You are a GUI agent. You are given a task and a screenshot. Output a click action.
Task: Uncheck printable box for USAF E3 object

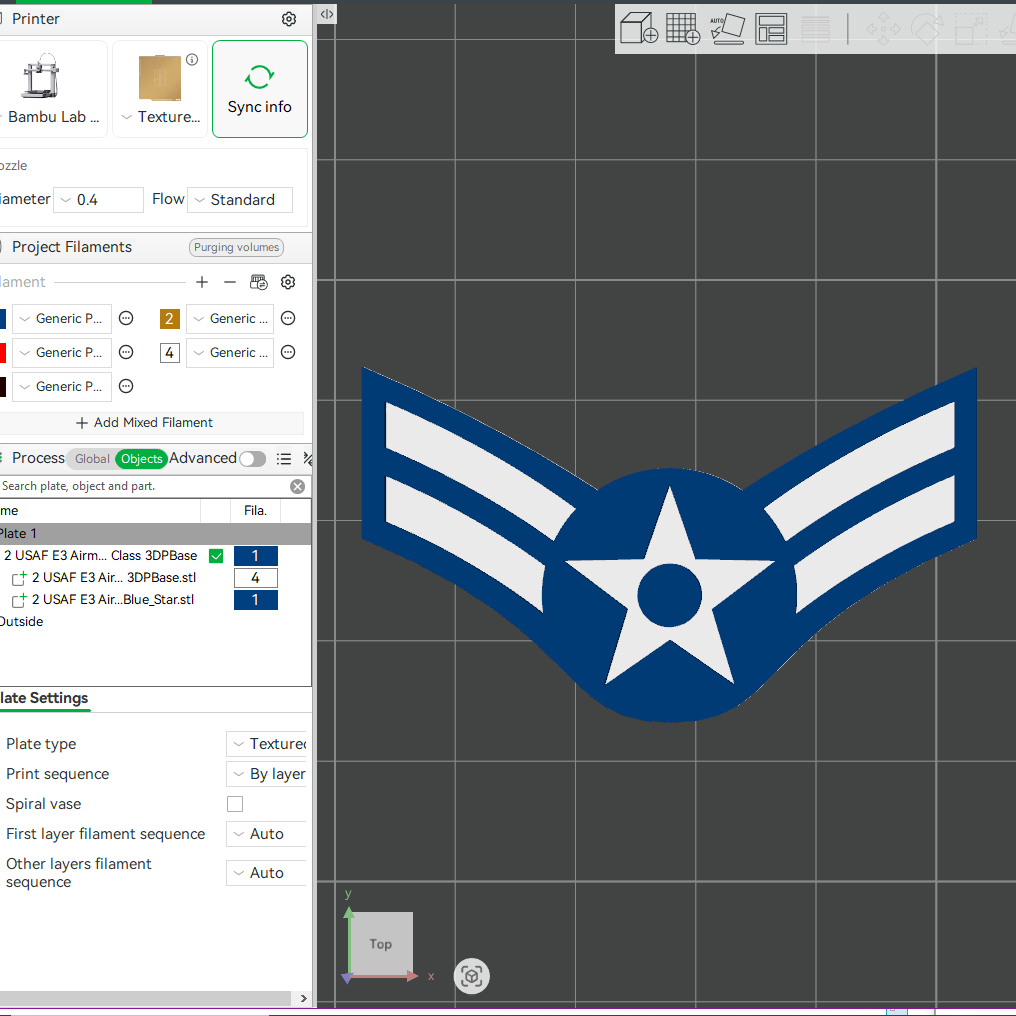coord(216,556)
